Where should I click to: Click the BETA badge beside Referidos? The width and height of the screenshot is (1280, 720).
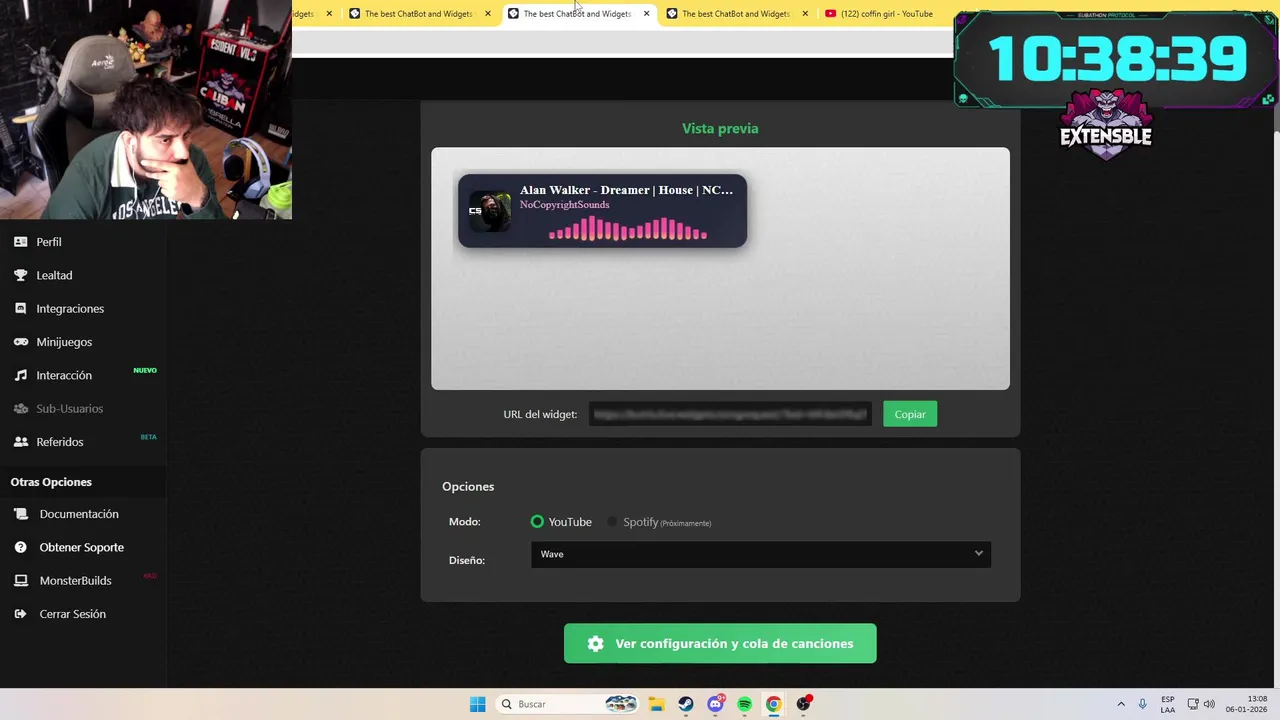(x=148, y=437)
